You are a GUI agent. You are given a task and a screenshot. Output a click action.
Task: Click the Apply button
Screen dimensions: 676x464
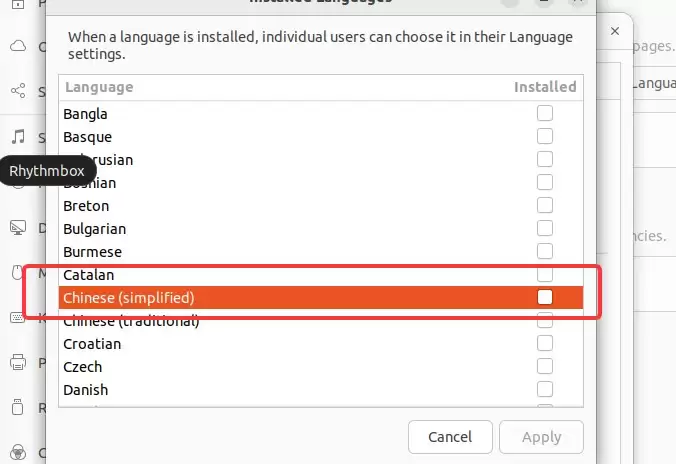[x=541, y=437]
